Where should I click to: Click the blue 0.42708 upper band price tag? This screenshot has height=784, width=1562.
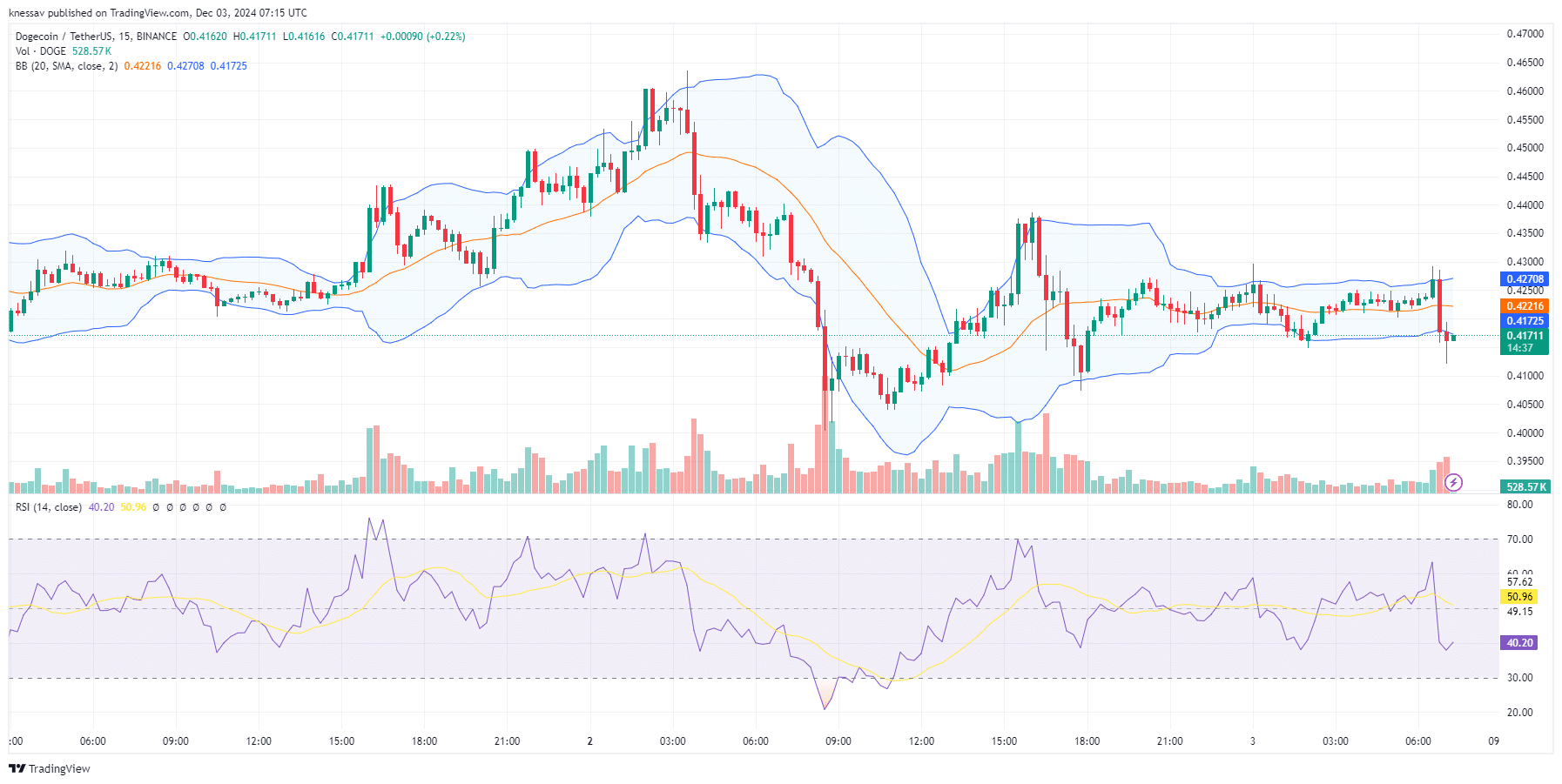(x=1525, y=279)
